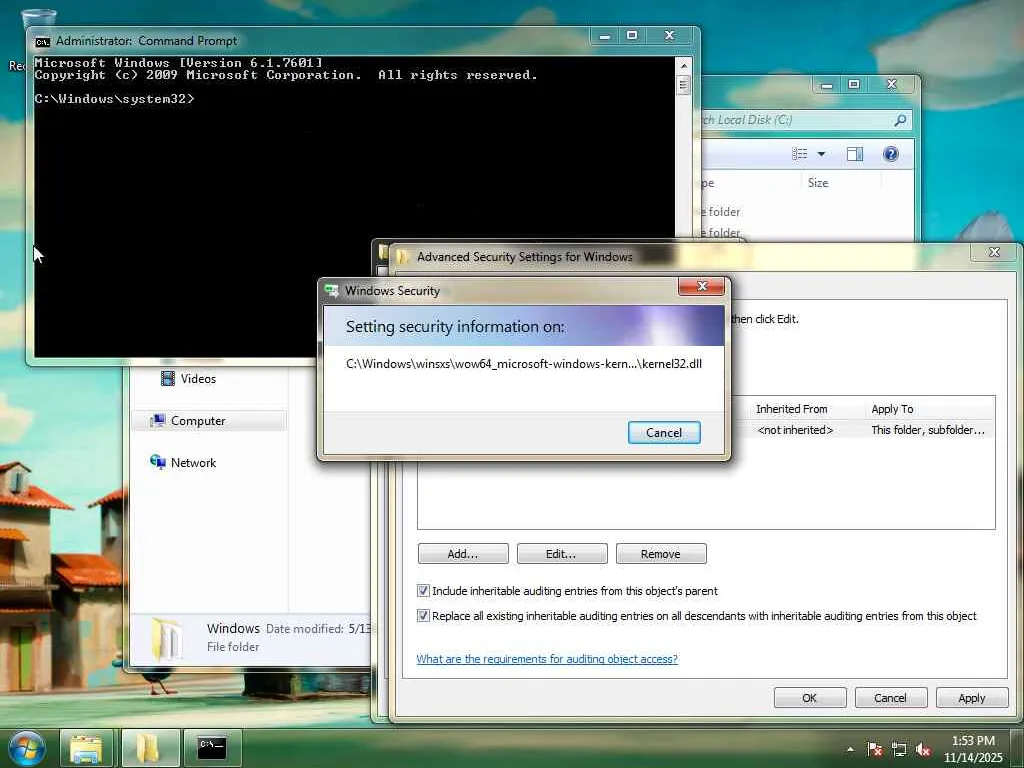Show hidden tray icons arrow
Viewport: 1024px width, 768px height.
pos(850,749)
